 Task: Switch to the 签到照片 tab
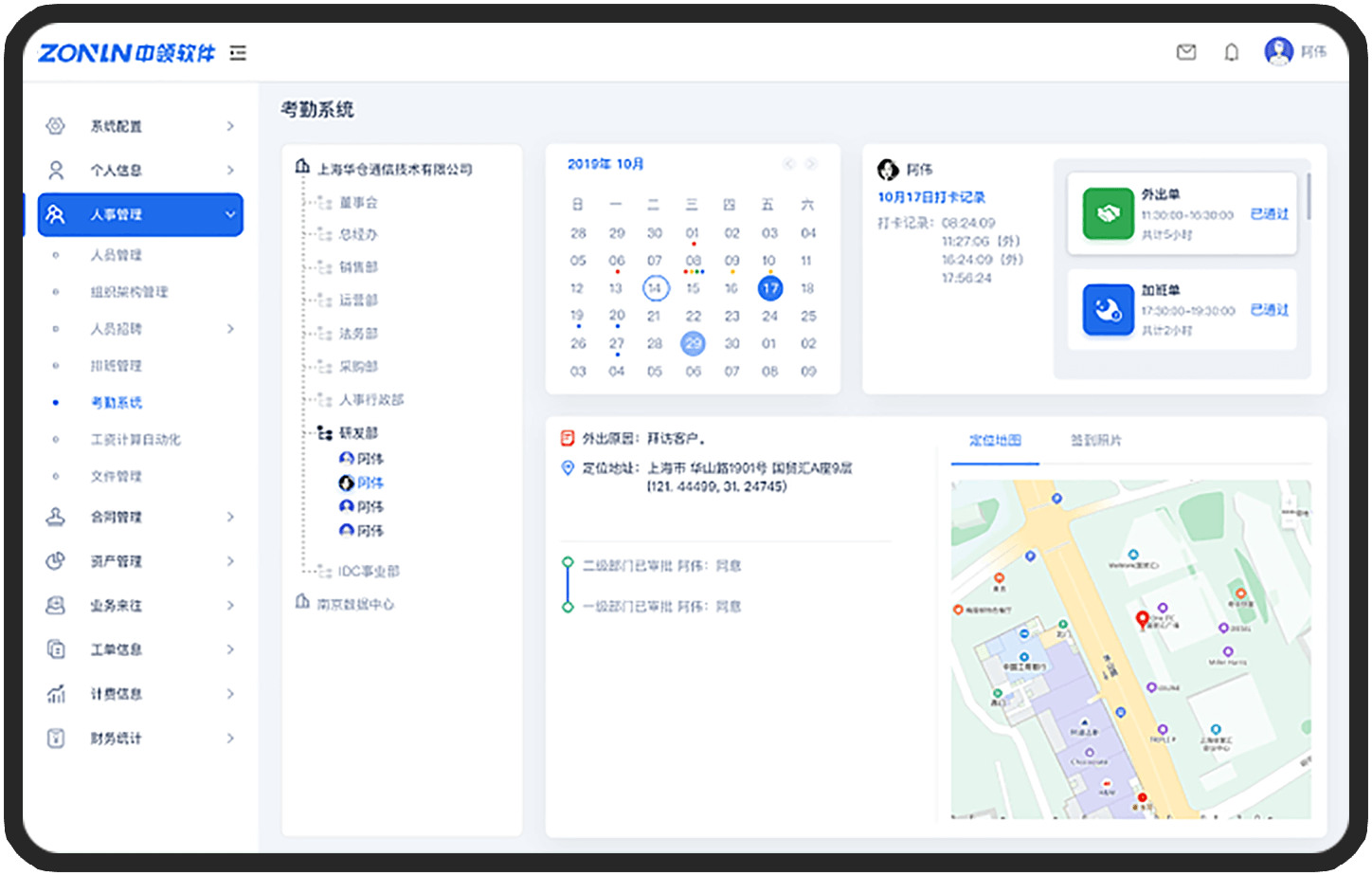[1095, 441]
